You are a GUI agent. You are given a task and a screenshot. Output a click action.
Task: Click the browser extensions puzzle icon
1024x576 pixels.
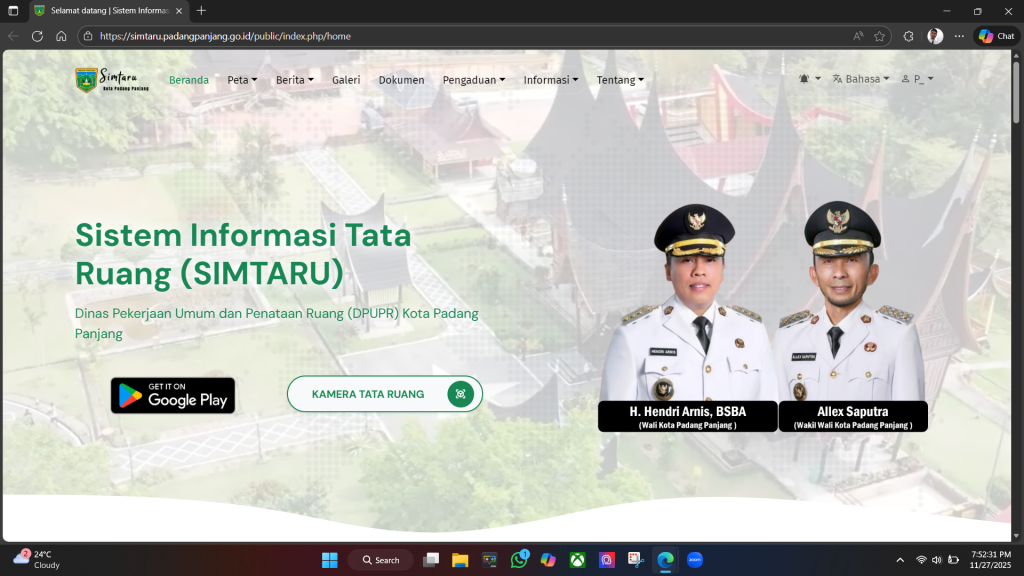[908, 36]
